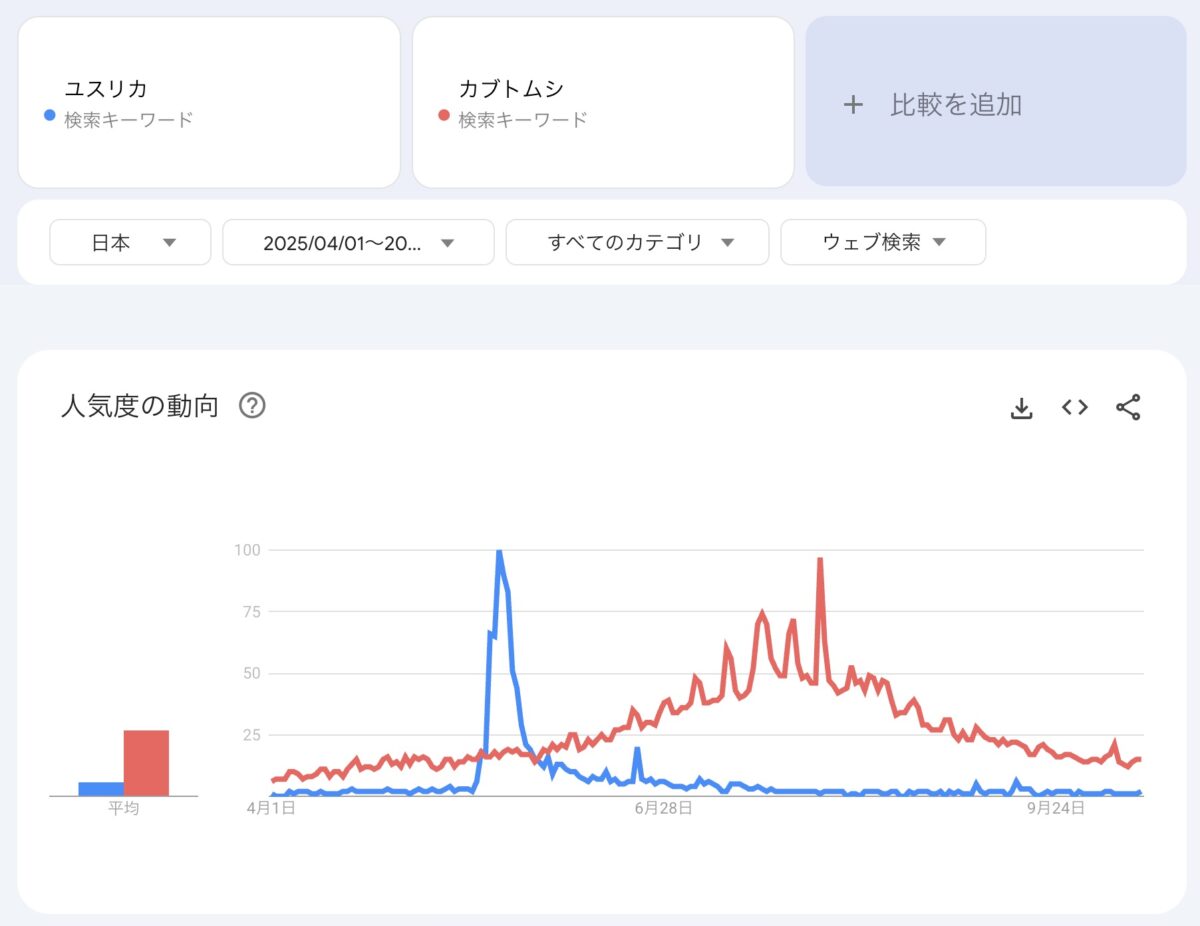Edit the ユスリカ search term
1200x926 pixels.
tap(106, 89)
